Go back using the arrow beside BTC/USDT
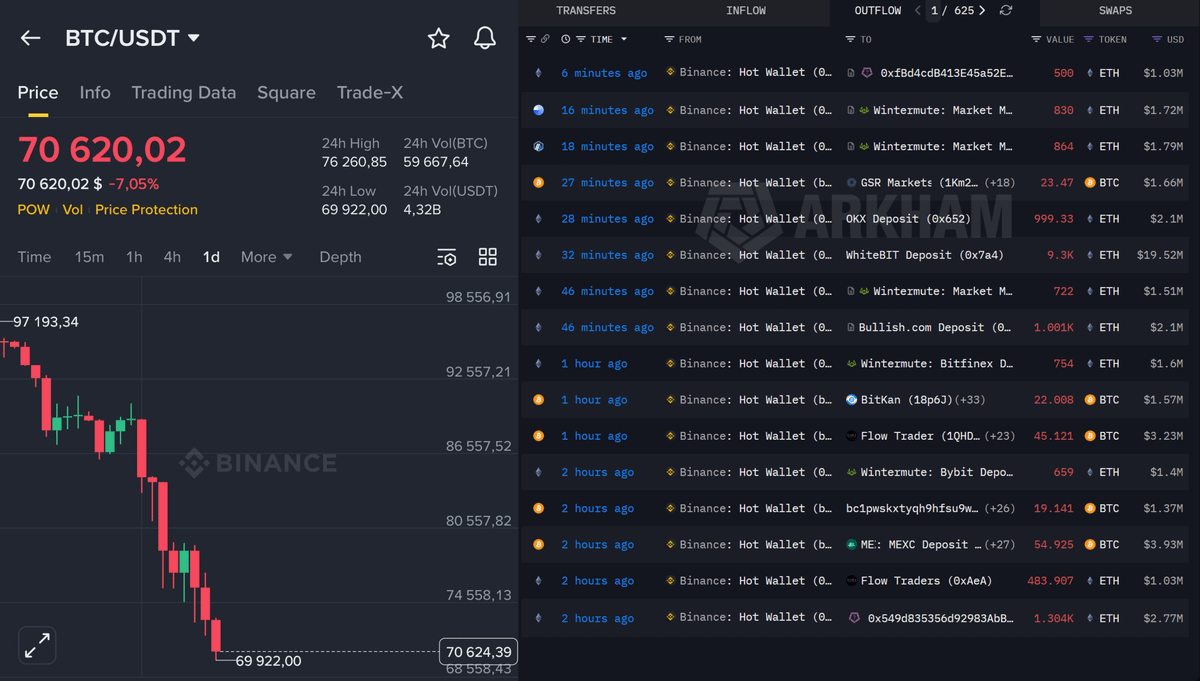Image resolution: width=1200 pixels, height=681 pixels. [x=31, y=38]
